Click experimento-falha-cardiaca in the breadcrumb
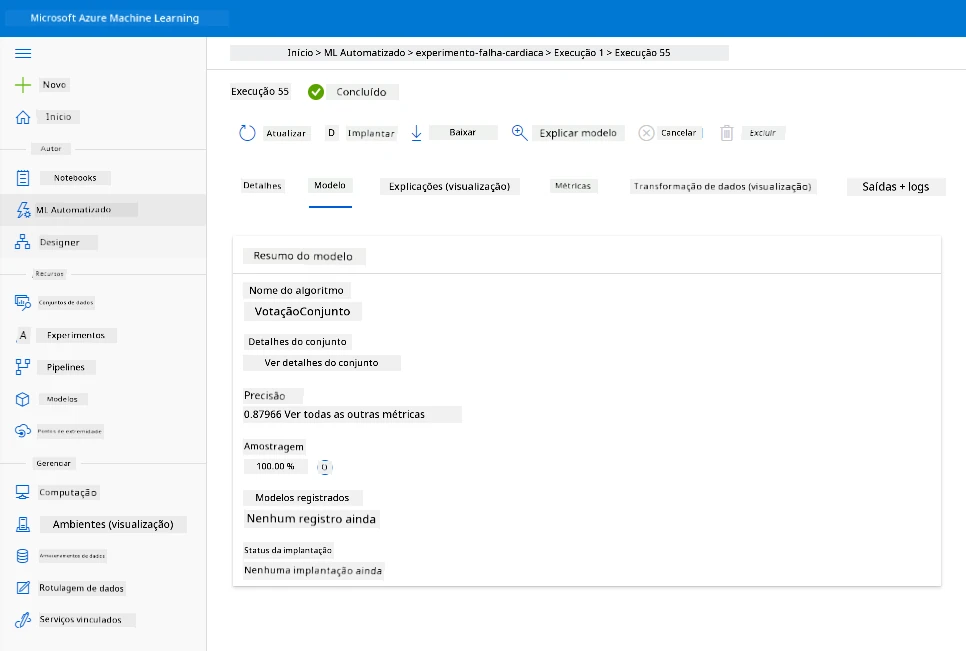The height and width of the screenshot is (651, 966). click(x=479, y=53)
